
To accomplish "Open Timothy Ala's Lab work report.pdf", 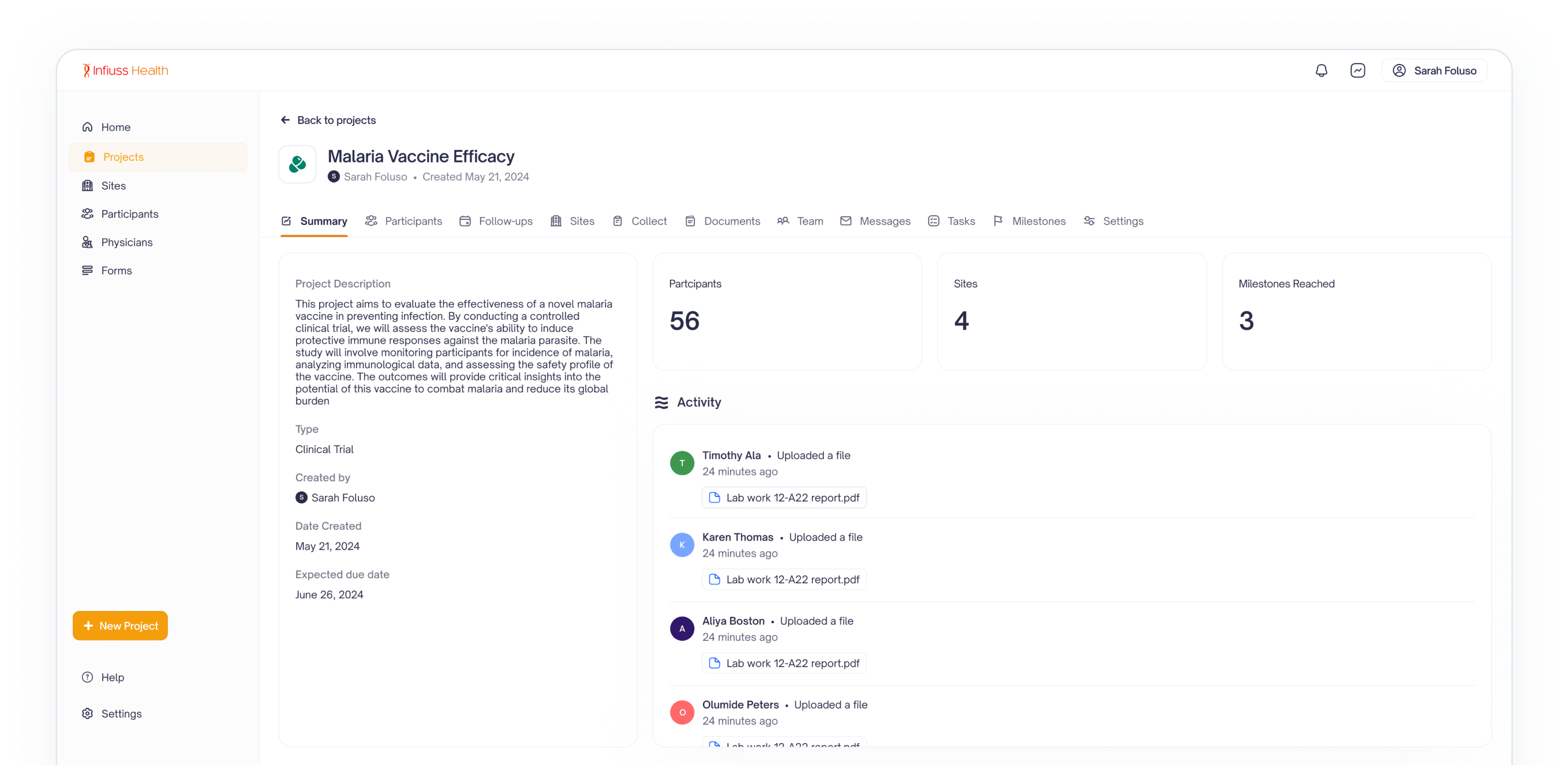I will click(783, 497).
